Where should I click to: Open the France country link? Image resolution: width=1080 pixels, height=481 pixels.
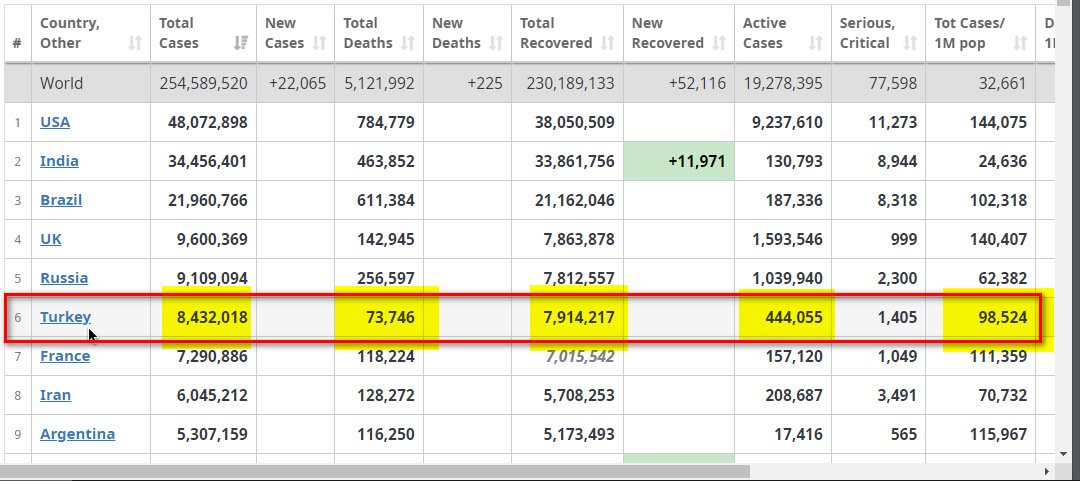coord(65,356)
